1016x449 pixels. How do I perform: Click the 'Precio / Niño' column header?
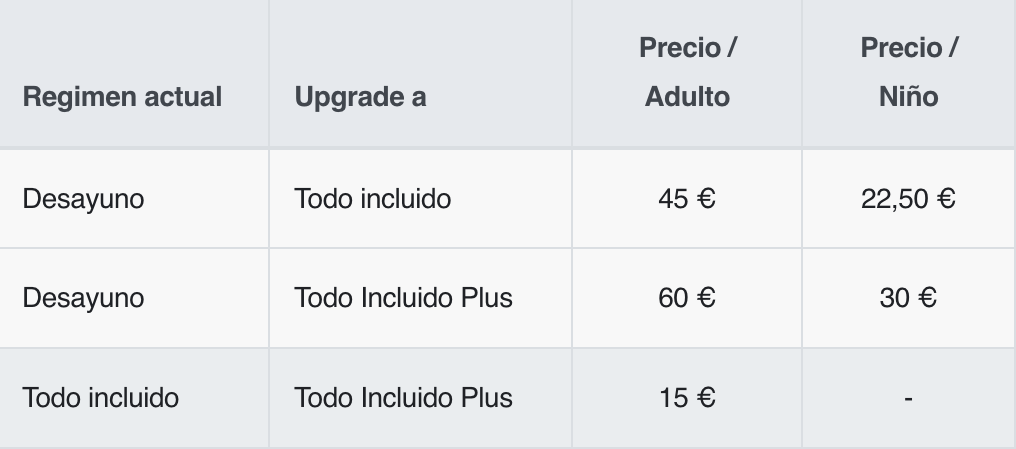click(908, 73)
